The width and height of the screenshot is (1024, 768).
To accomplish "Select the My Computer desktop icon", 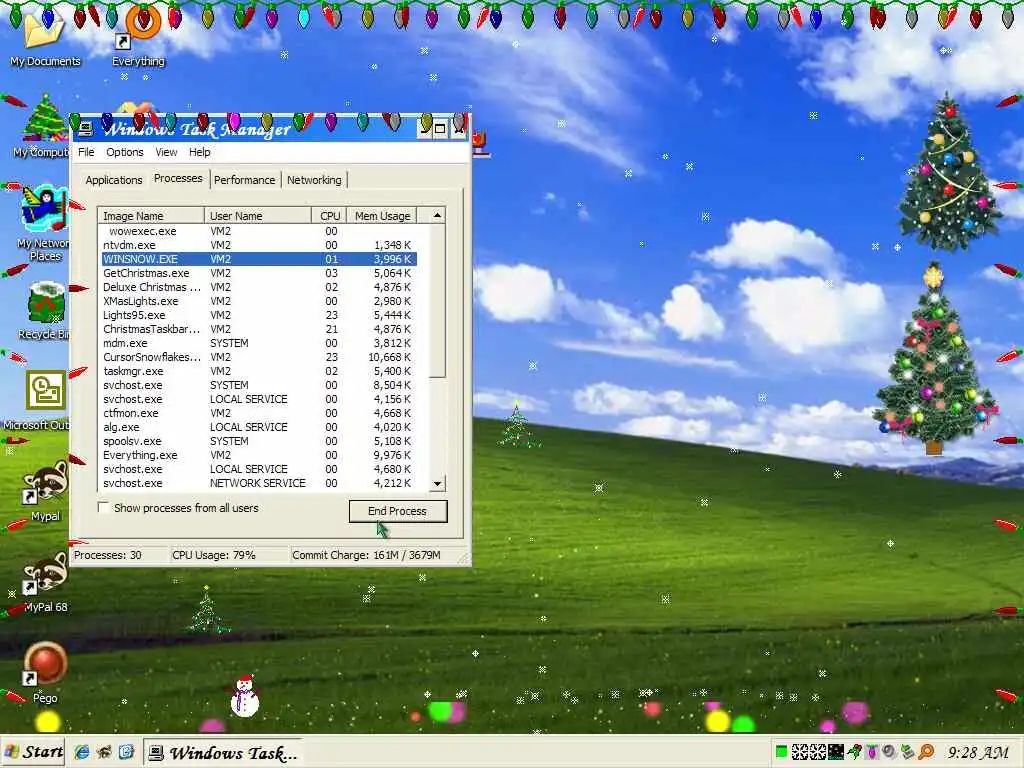I will (40, 127).
